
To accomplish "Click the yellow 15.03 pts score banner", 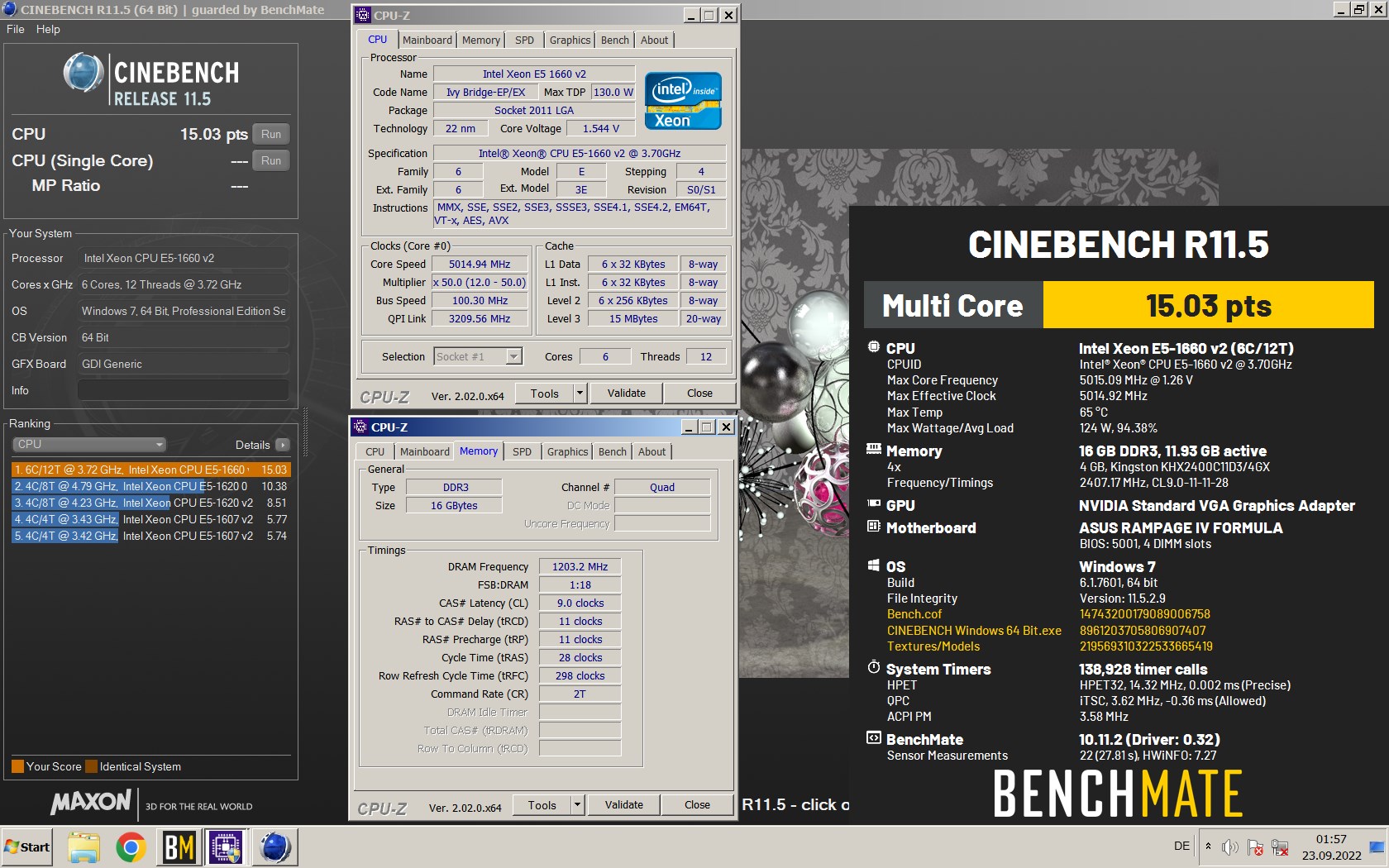I will tap(1209, 305).
